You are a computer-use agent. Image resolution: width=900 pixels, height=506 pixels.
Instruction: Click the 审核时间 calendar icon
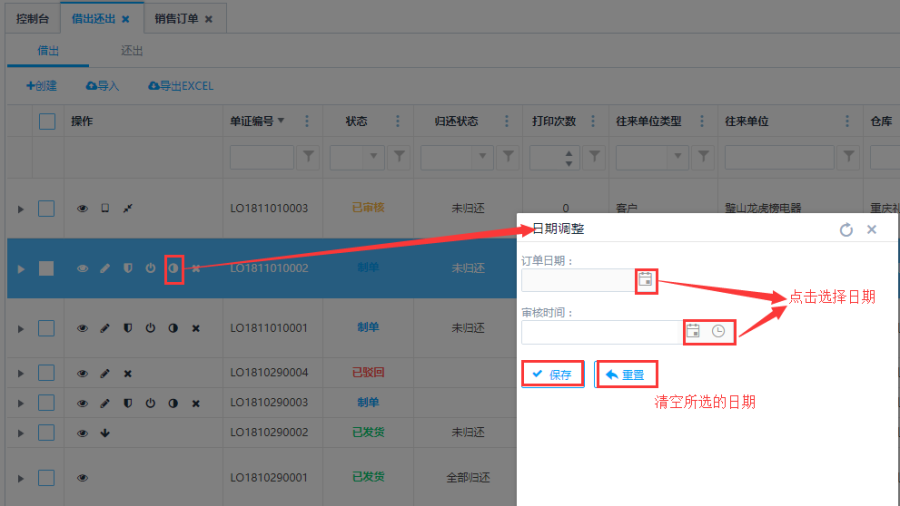tap(693, 331)
